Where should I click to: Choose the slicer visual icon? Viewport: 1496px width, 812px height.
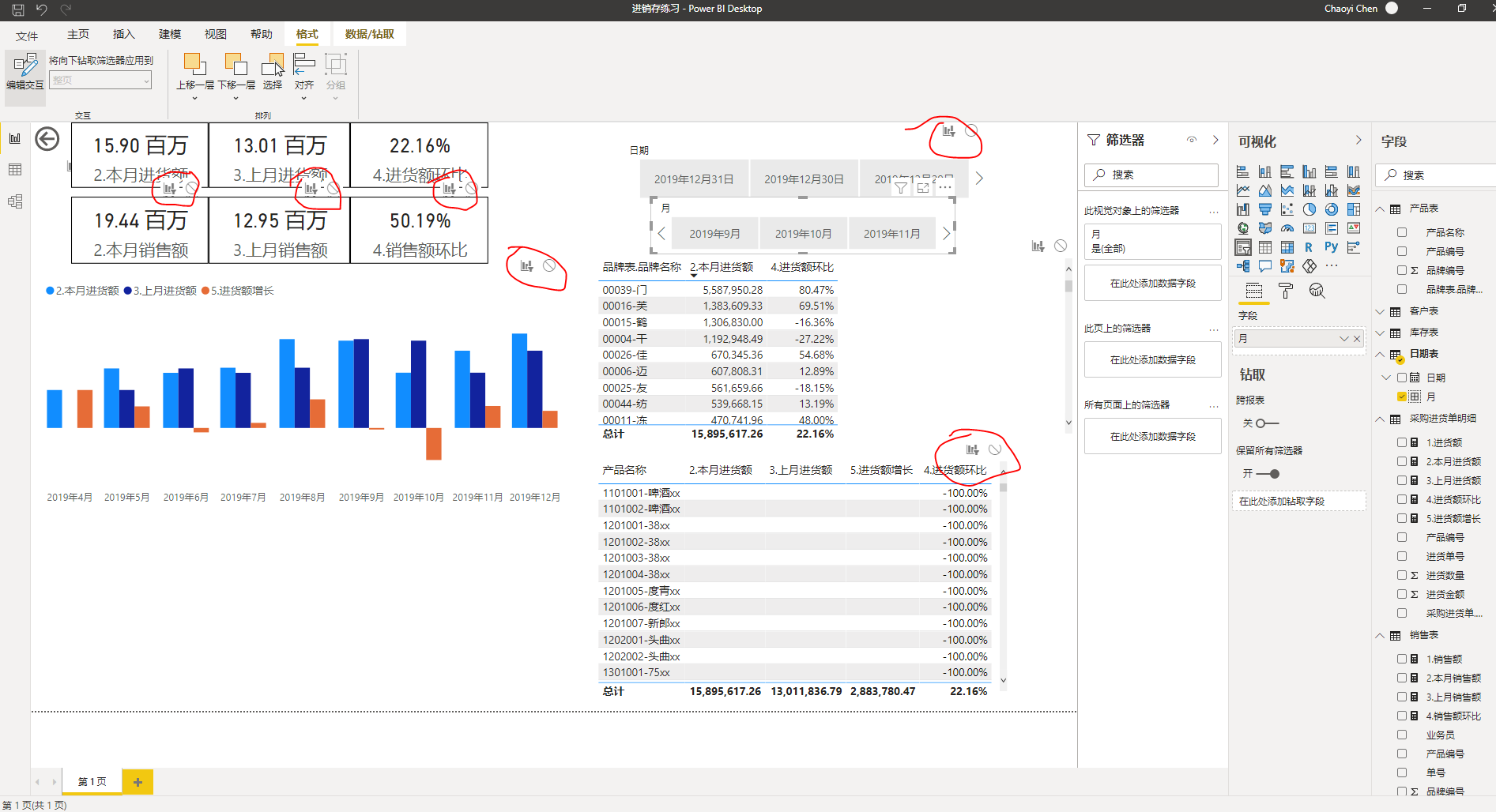[x=1243, y=247]
